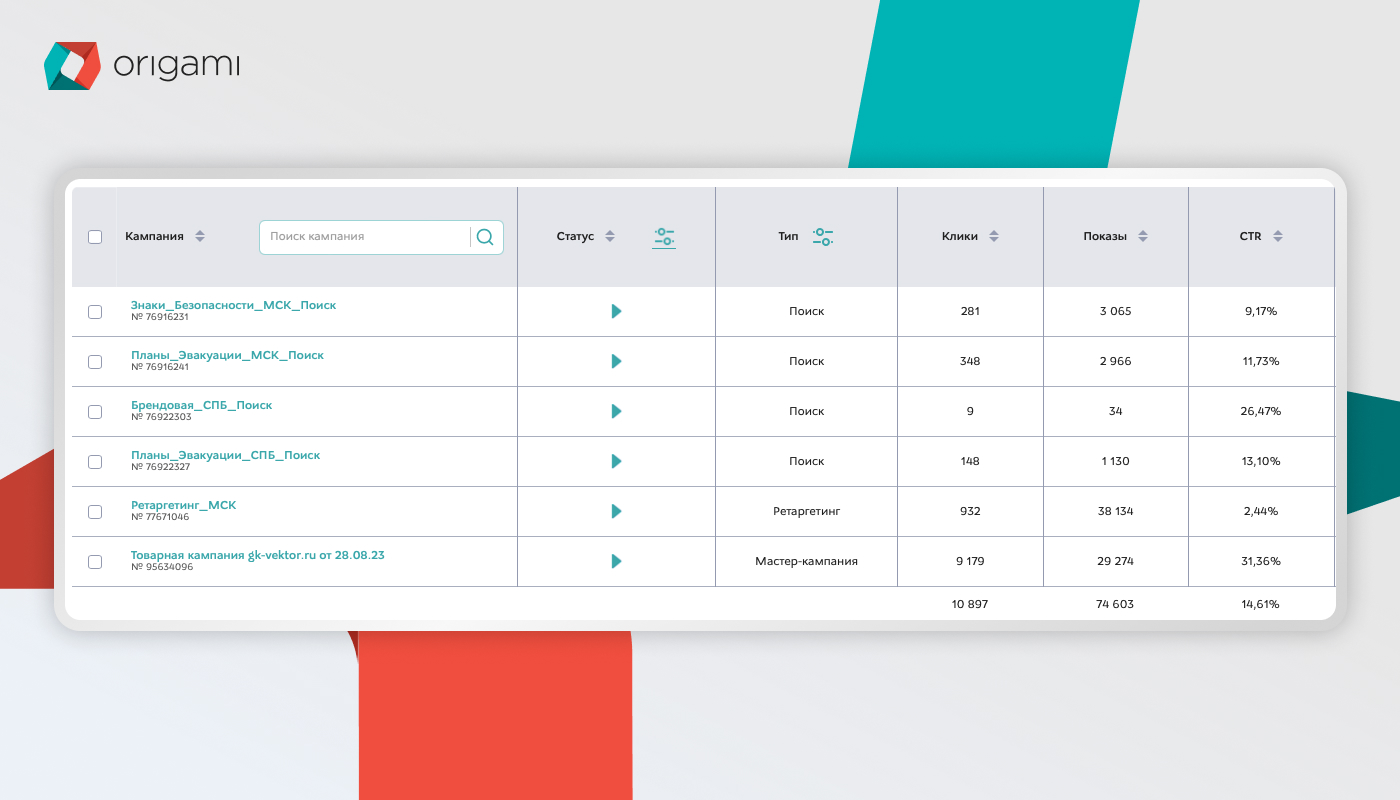Click the clicks value 932

[x=970, y=511]
